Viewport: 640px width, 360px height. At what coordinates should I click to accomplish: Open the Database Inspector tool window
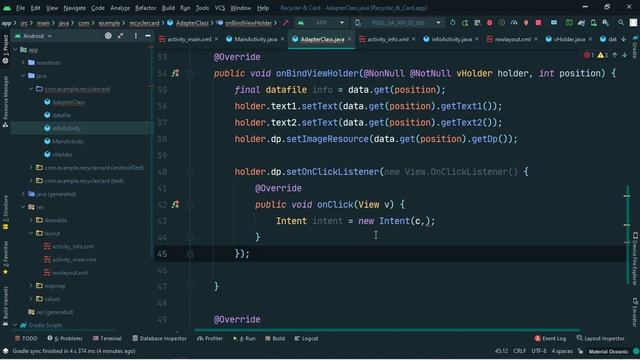coord(159,338)
